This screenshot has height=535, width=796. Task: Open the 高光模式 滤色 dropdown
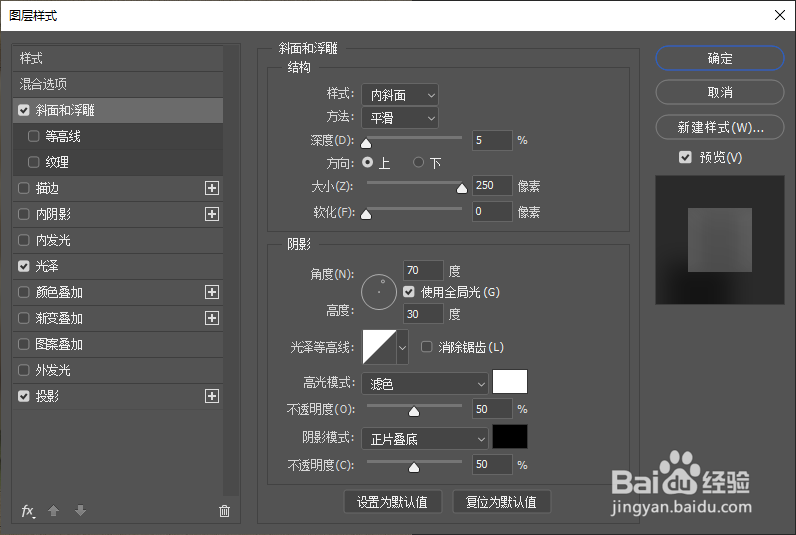425,384
